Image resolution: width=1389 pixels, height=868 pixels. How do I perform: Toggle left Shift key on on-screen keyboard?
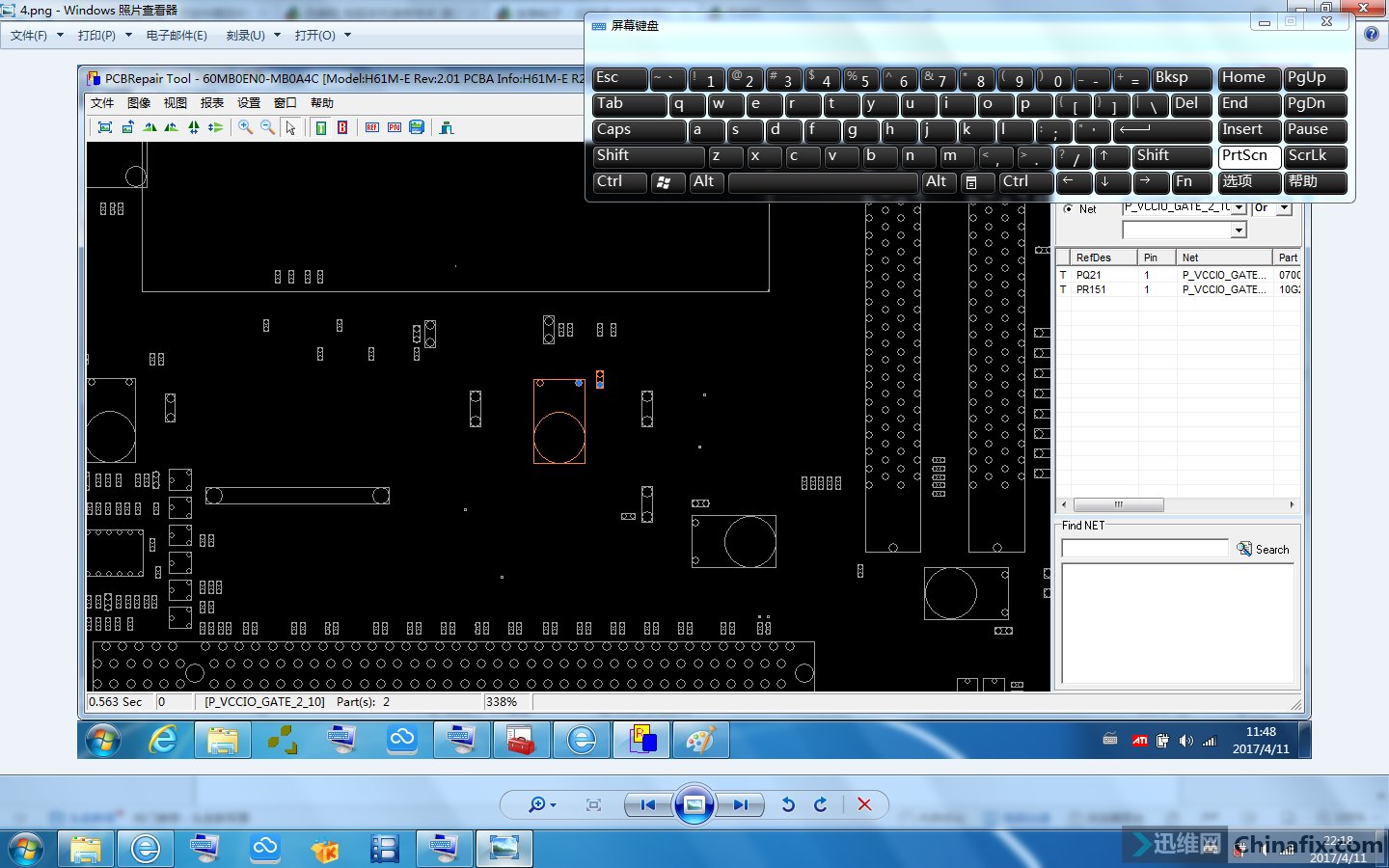[x=649, y=156]
